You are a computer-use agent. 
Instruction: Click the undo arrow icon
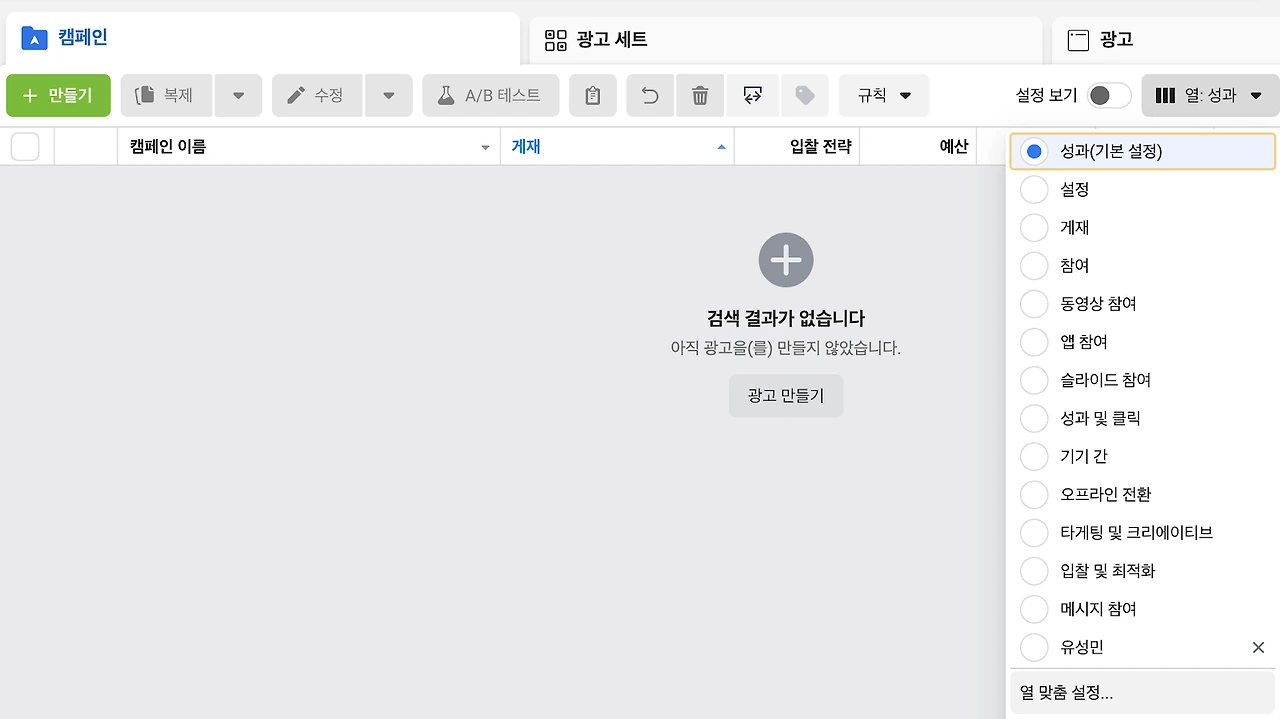coord(650,96)
